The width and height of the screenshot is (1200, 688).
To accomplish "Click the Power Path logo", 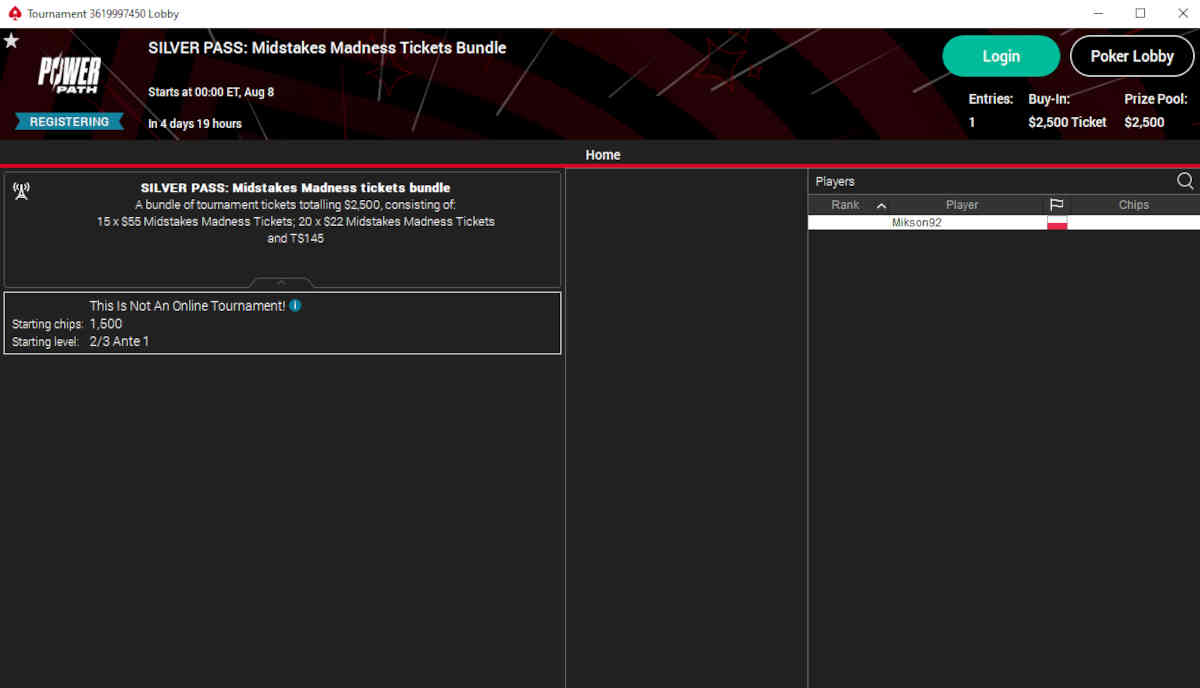I will point(69,75).
